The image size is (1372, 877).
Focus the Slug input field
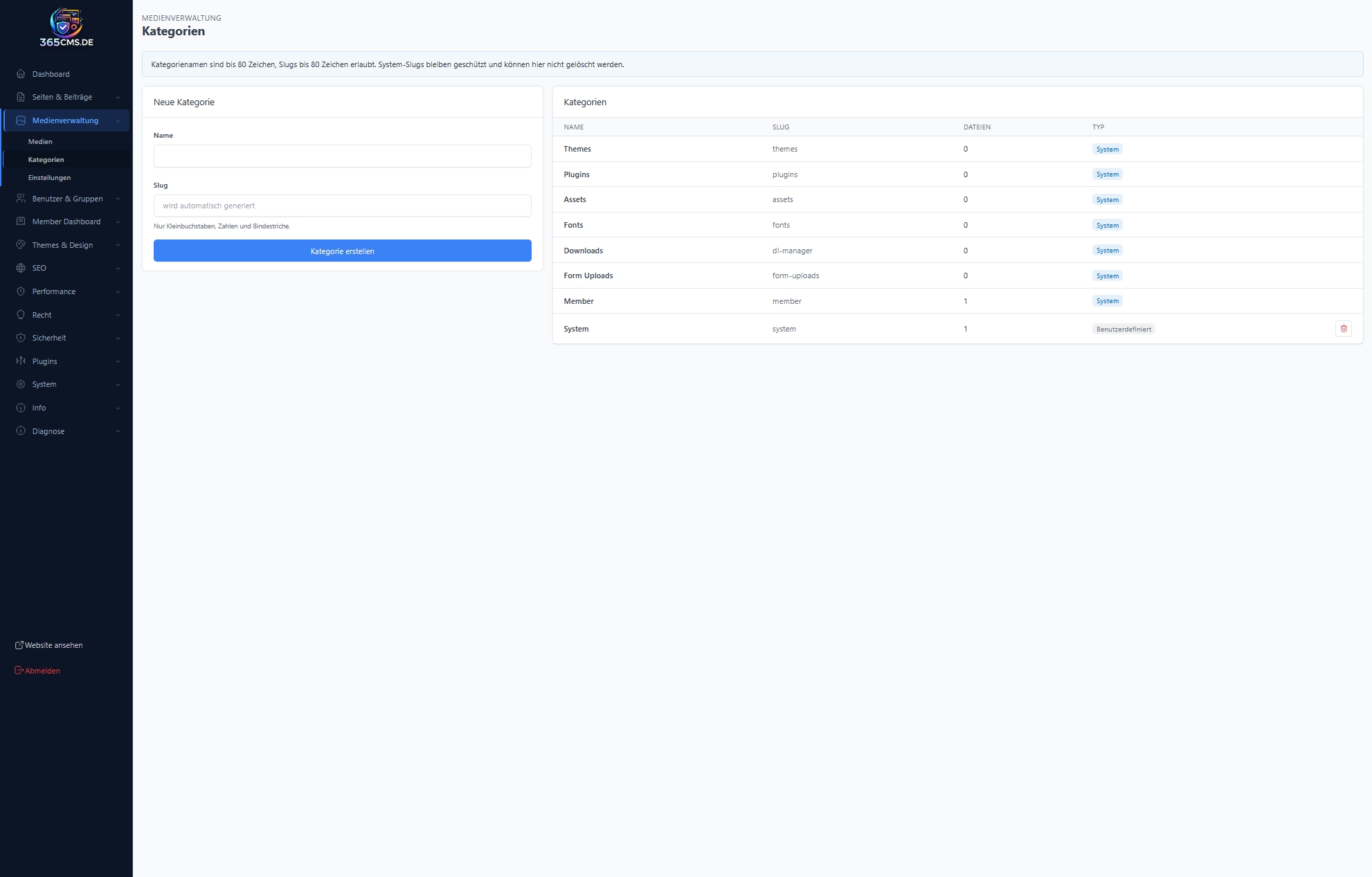[342, 206]
